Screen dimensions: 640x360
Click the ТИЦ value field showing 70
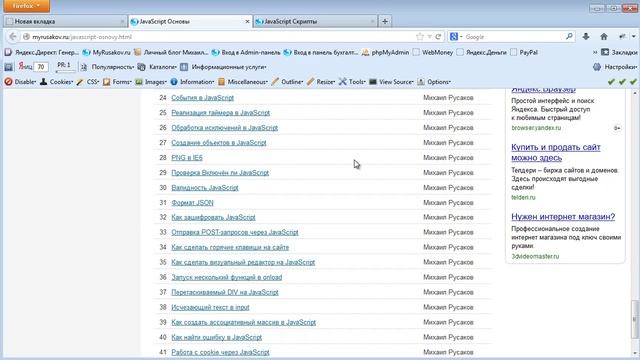41,67
